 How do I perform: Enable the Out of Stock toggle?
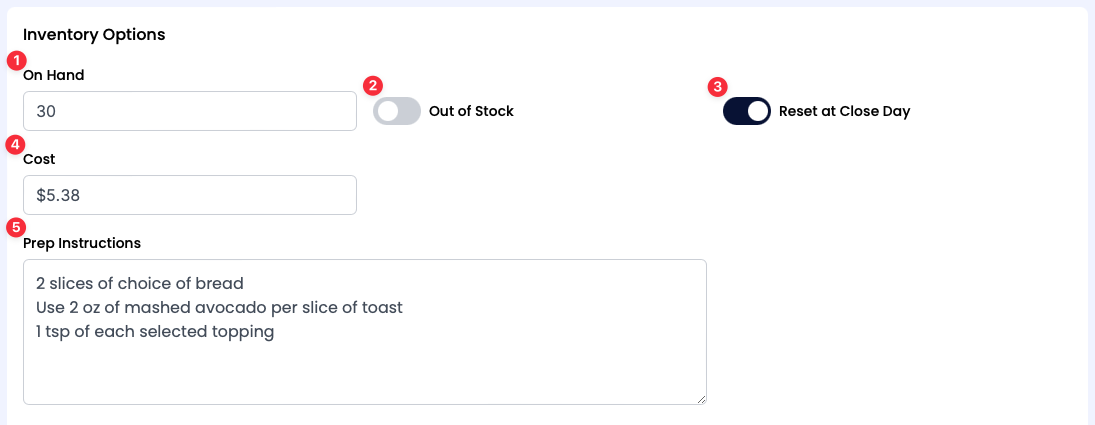396,111
